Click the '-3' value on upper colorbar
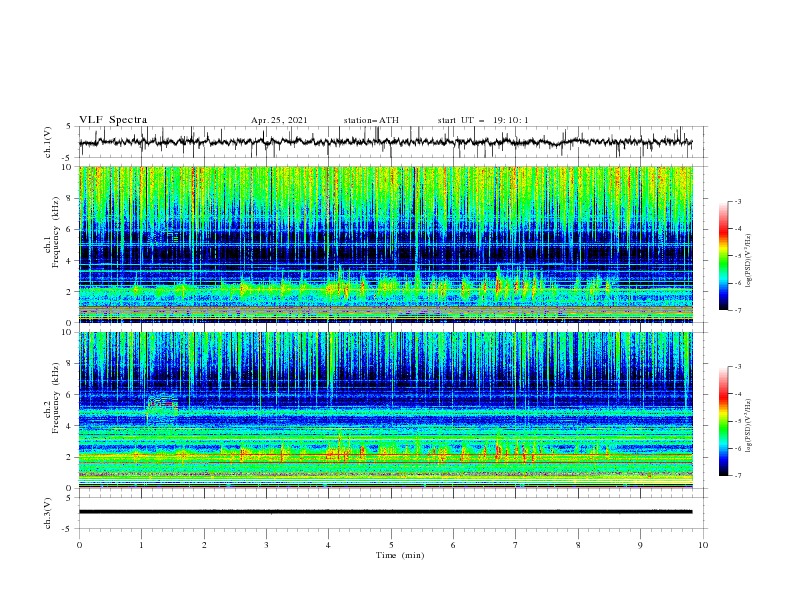792x612 pixels. pyautogui.click(x=738, y=201)
